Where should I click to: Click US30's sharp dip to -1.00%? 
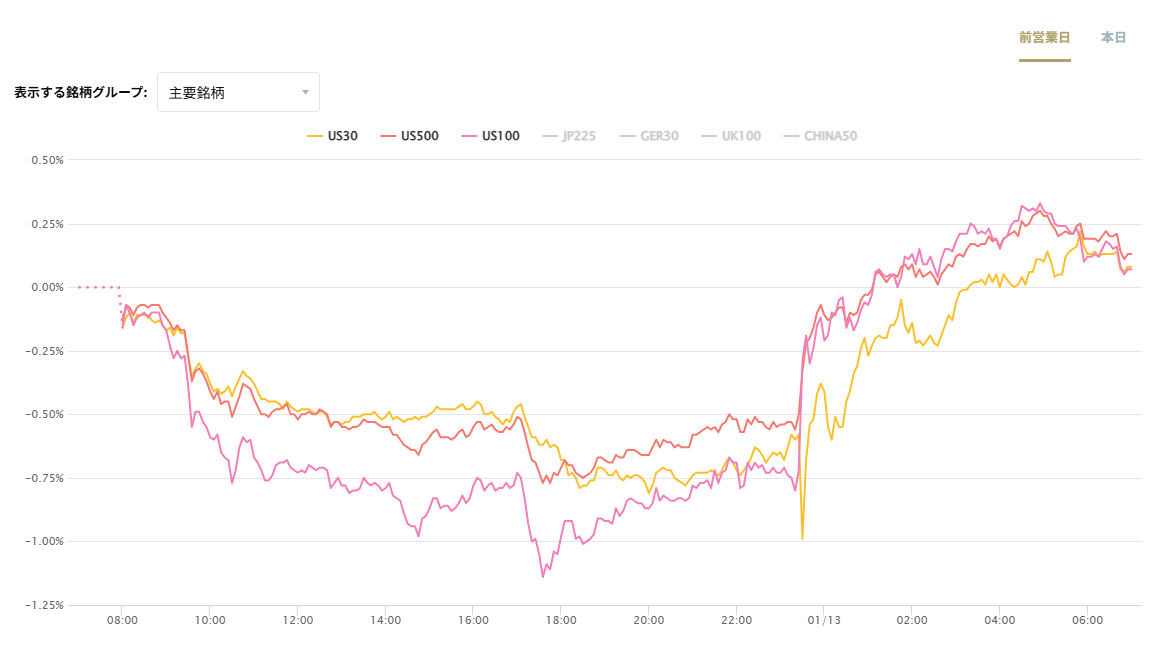pos(802,538)
